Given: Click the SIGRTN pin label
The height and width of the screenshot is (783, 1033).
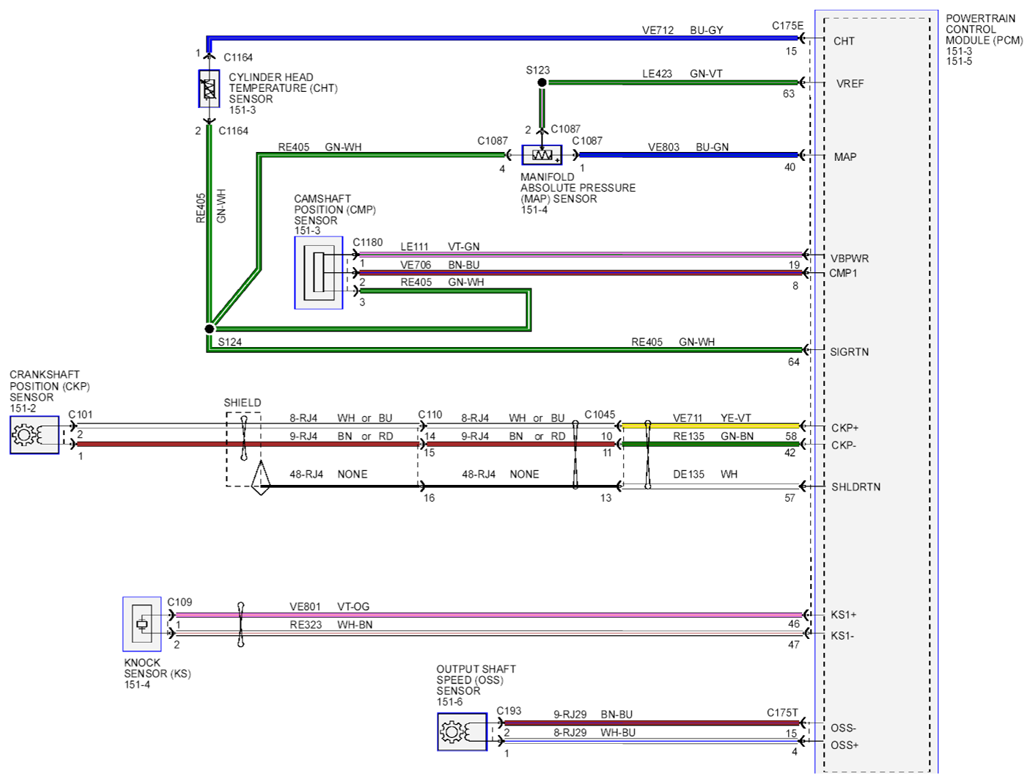Looking at the screenshot, I should [849, 352].
